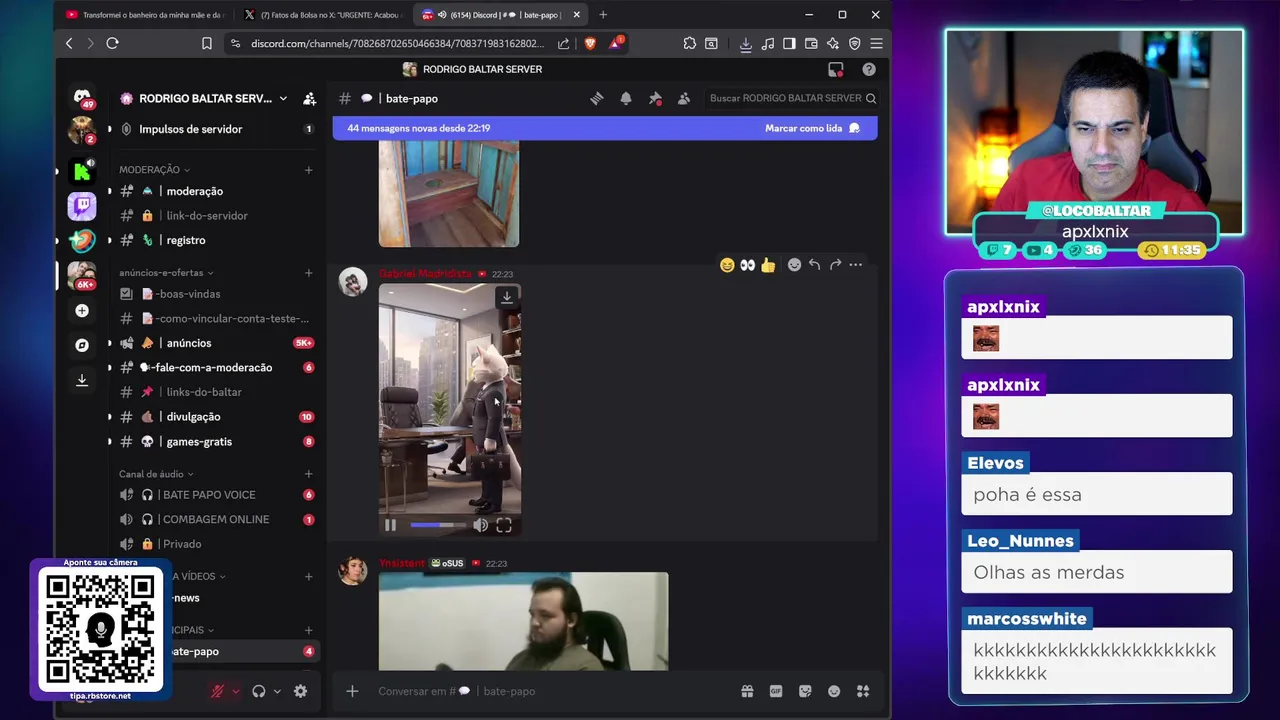
Task: Forward Gabriel Madridista's message
Action: [835, 265]
